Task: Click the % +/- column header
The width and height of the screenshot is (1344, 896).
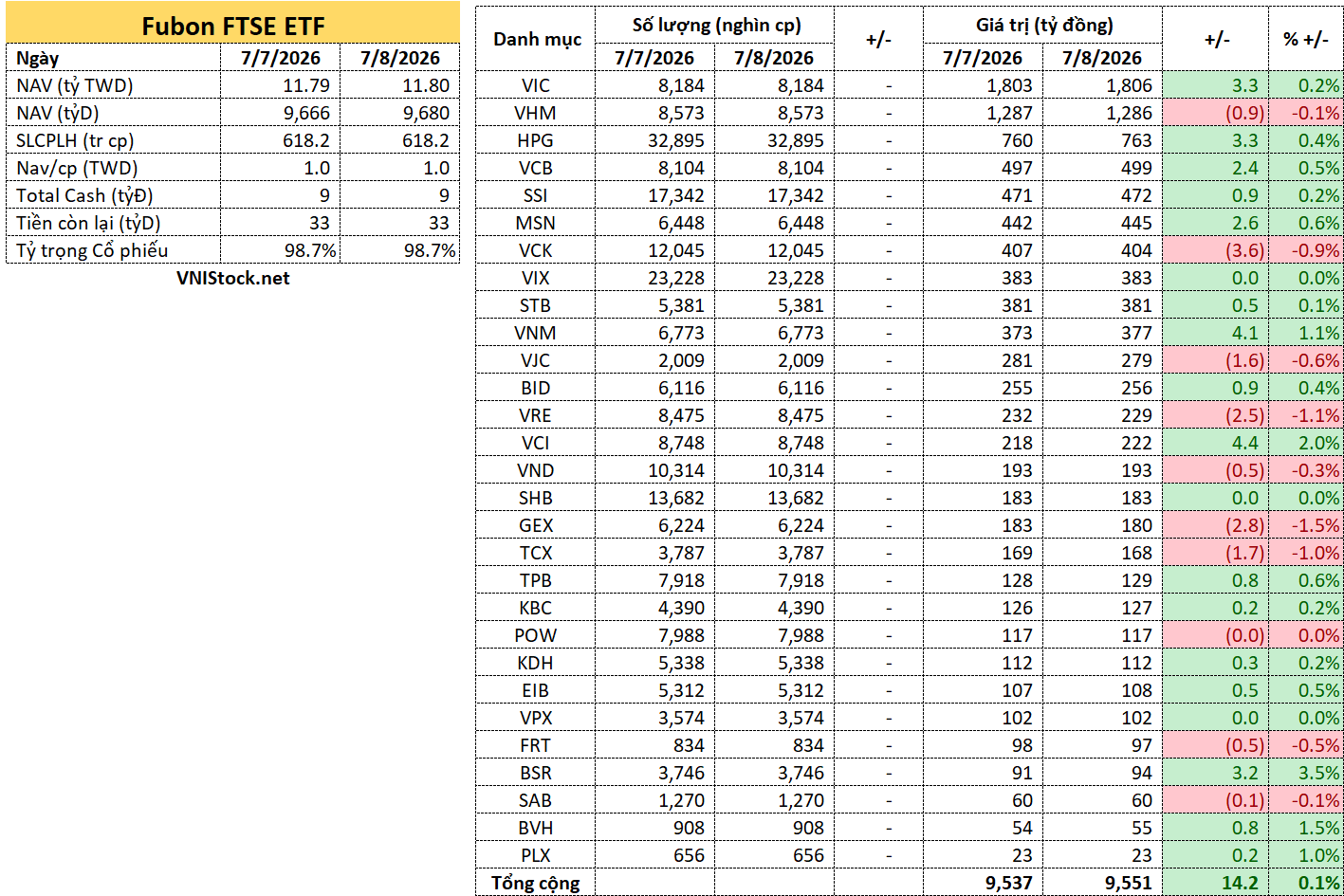Action: 1306,40
